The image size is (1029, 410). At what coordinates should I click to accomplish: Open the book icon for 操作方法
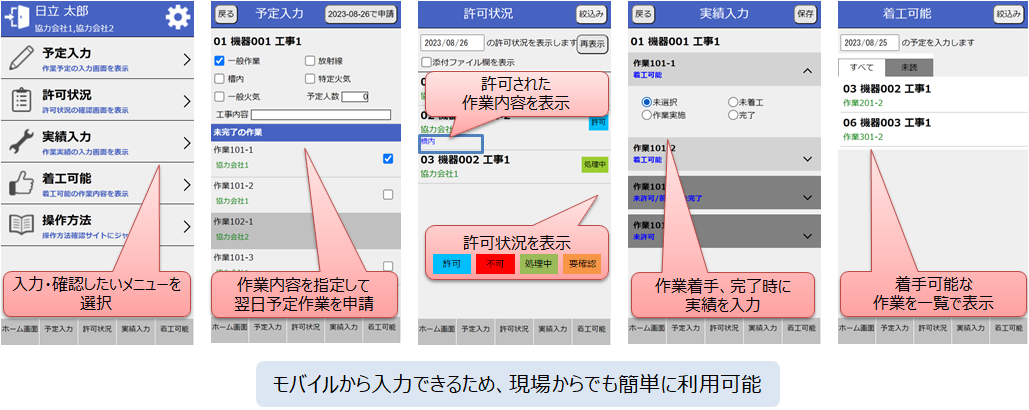(x=20, y=223)
